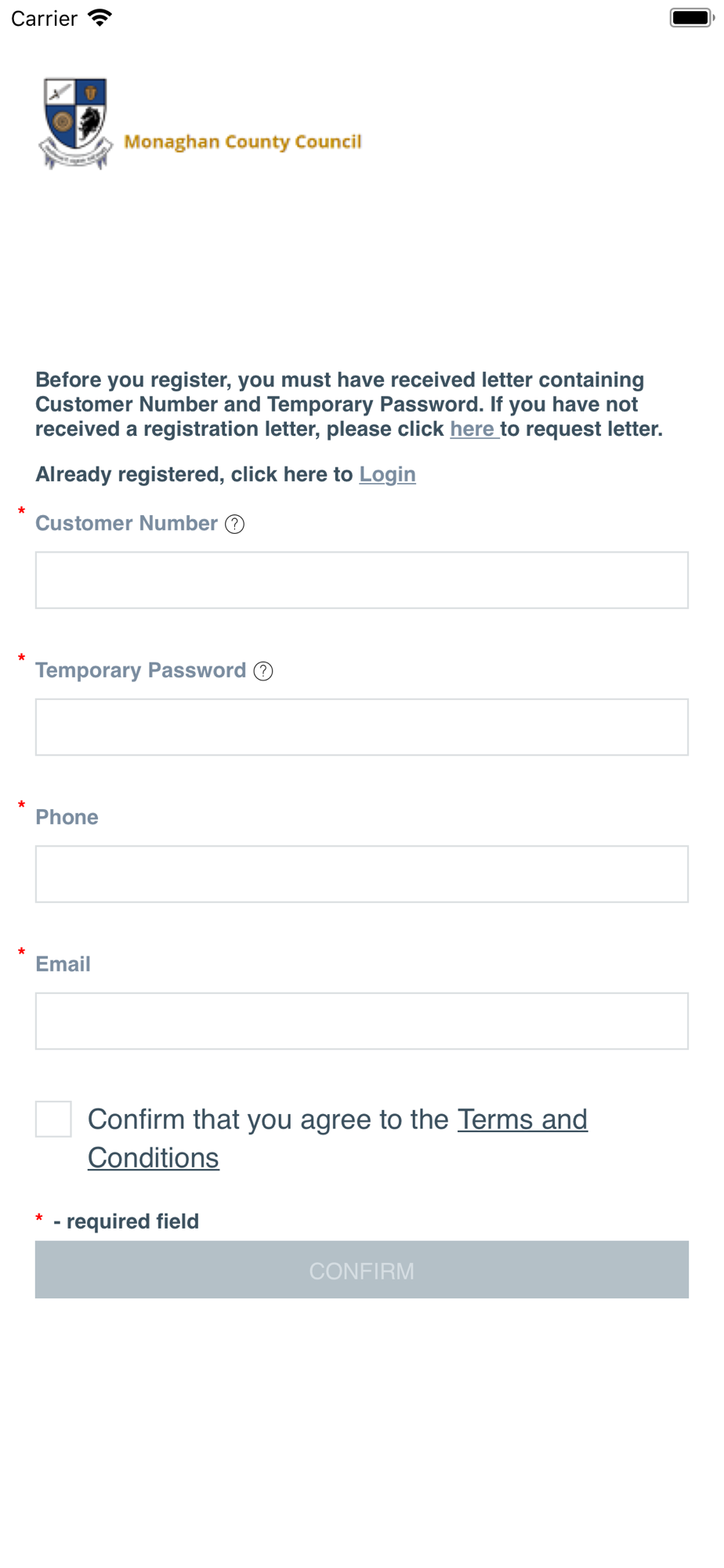Click the Email field label
The image size is (724, 1568).
(63, 964)
